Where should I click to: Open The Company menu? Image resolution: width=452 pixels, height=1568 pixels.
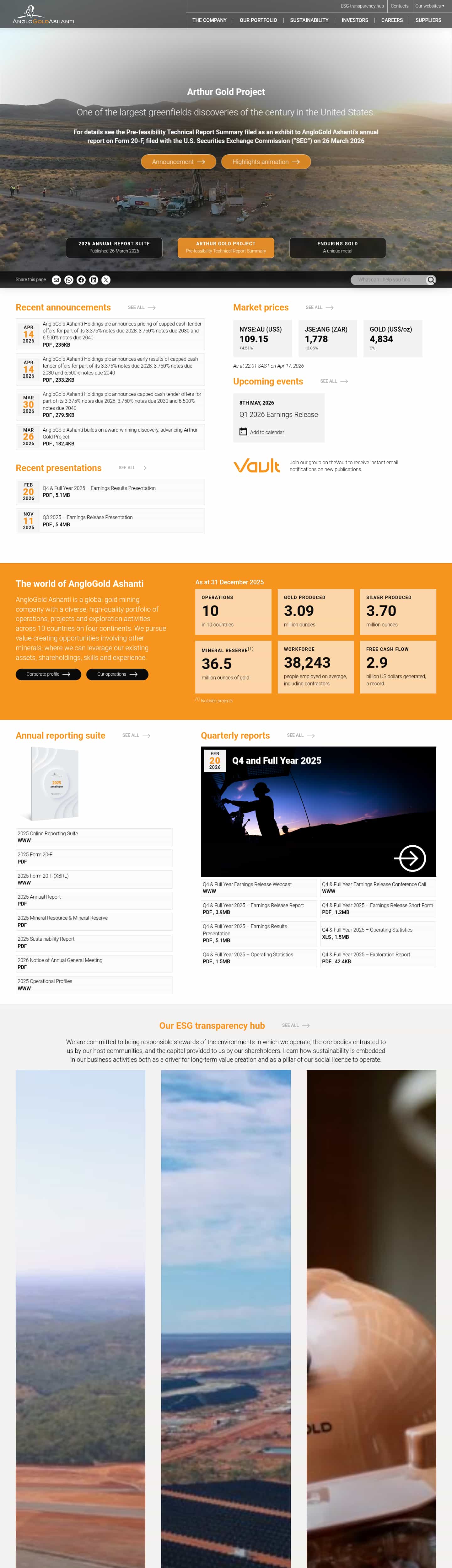210,20
